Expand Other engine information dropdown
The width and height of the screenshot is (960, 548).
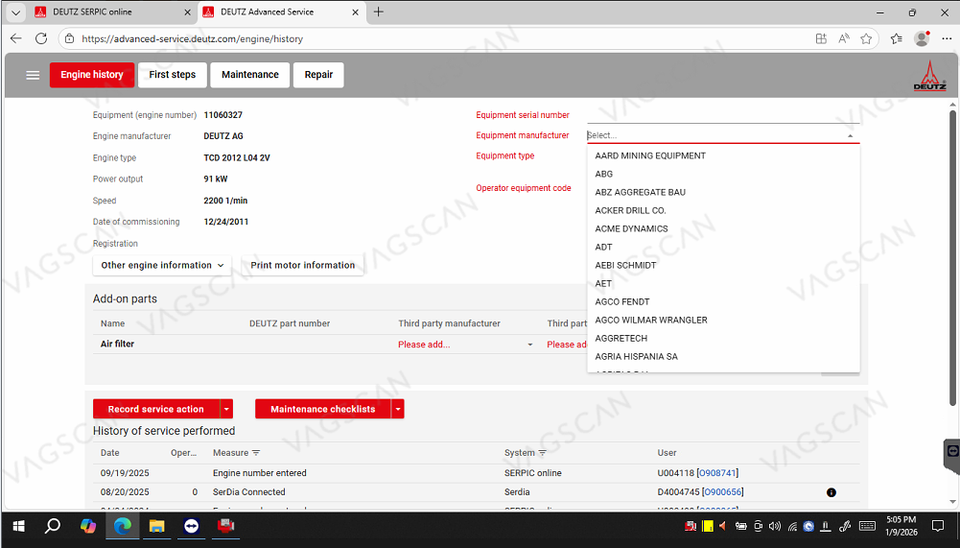(162, 265)
